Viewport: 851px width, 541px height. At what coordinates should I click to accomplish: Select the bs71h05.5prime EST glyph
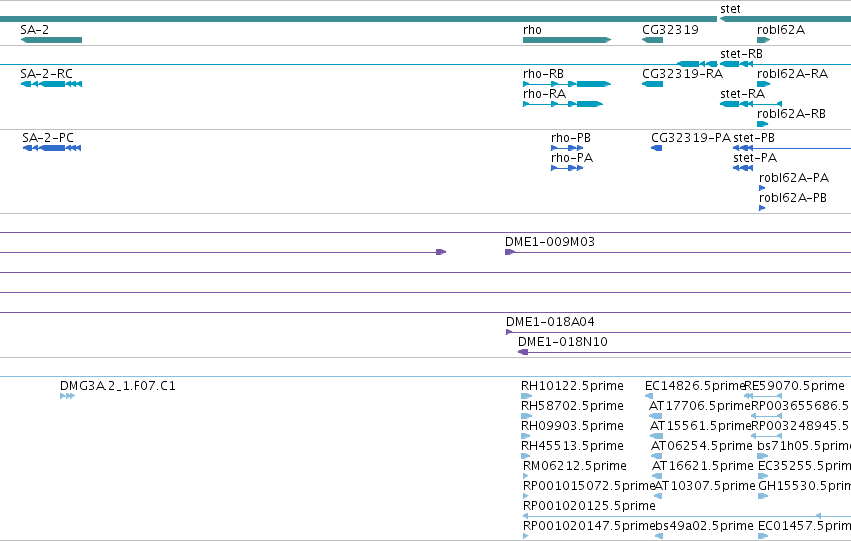tap(762, 456)
